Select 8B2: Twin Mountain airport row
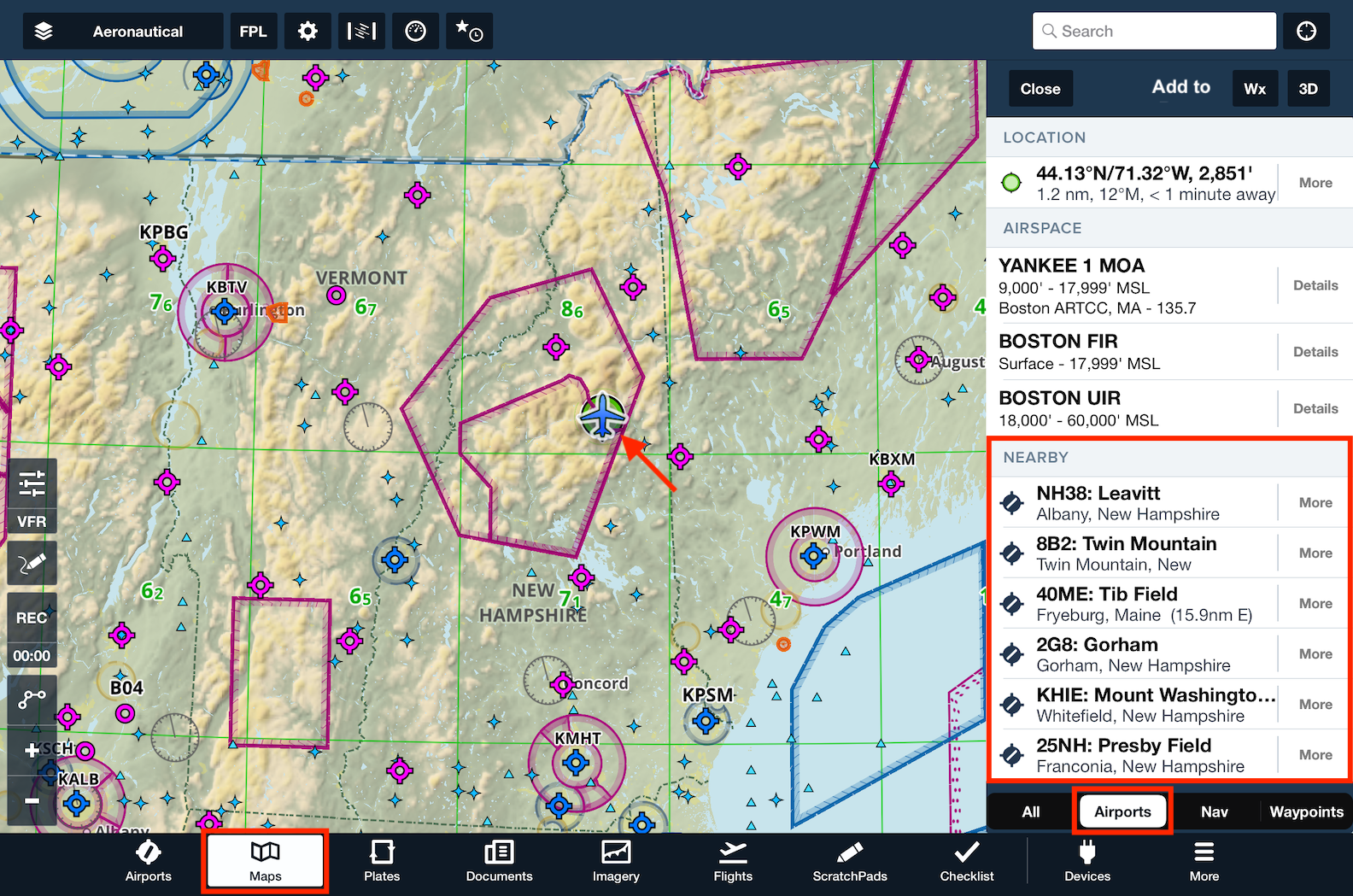Screen dimensions: 1353x896 point(1134,553)
